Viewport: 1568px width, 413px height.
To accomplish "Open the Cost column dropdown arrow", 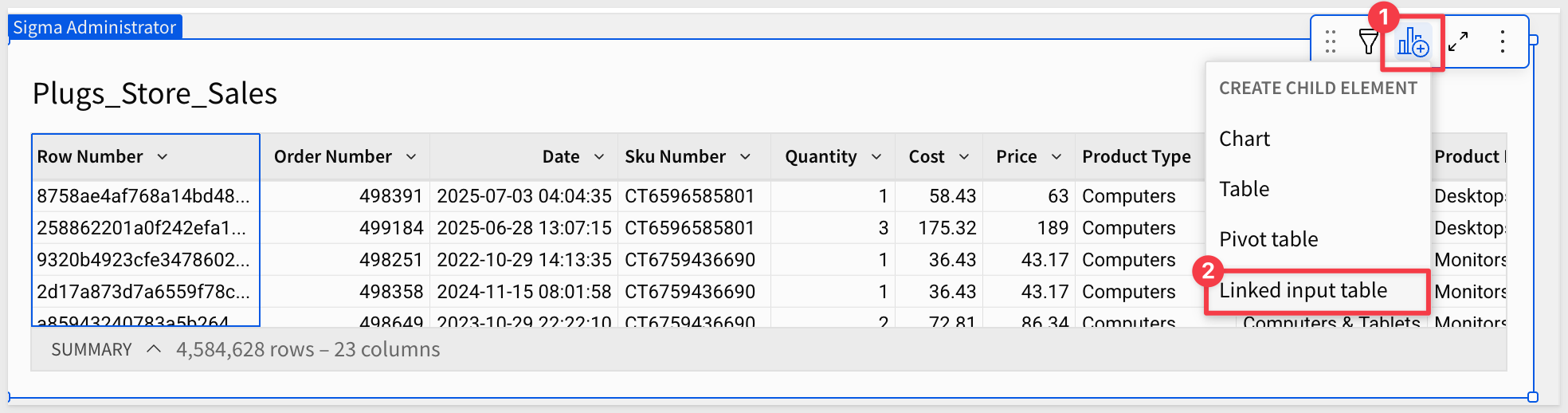I will (x=964, y=157).
